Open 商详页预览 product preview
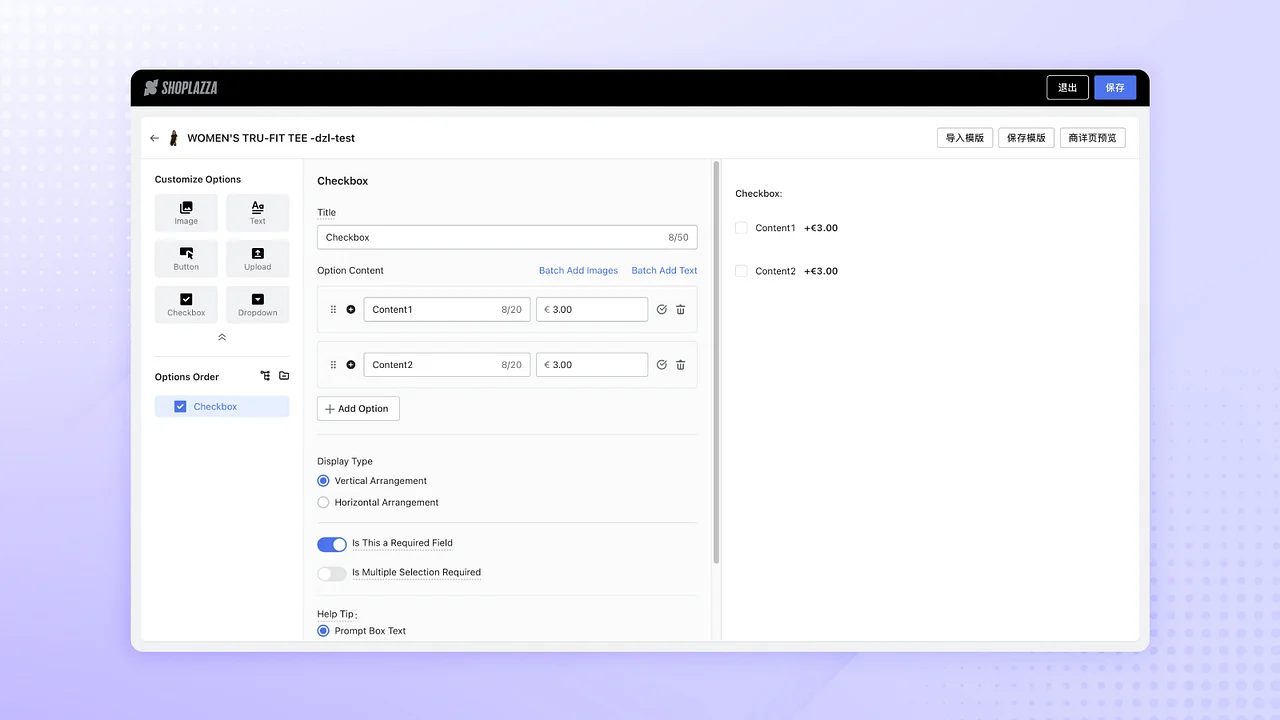Screen dimensions: 1280x720 1092,137
